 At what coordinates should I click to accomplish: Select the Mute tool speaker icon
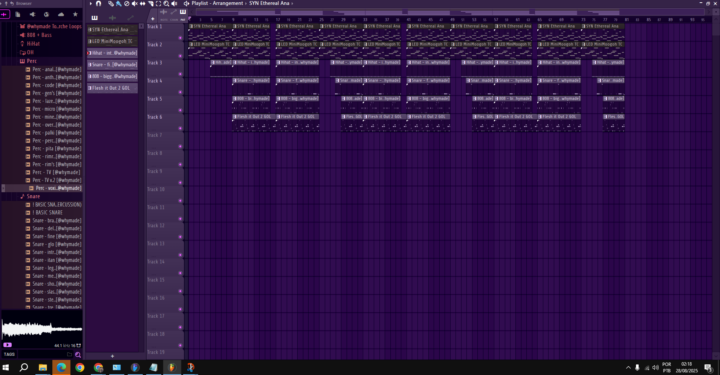point(135,3)
